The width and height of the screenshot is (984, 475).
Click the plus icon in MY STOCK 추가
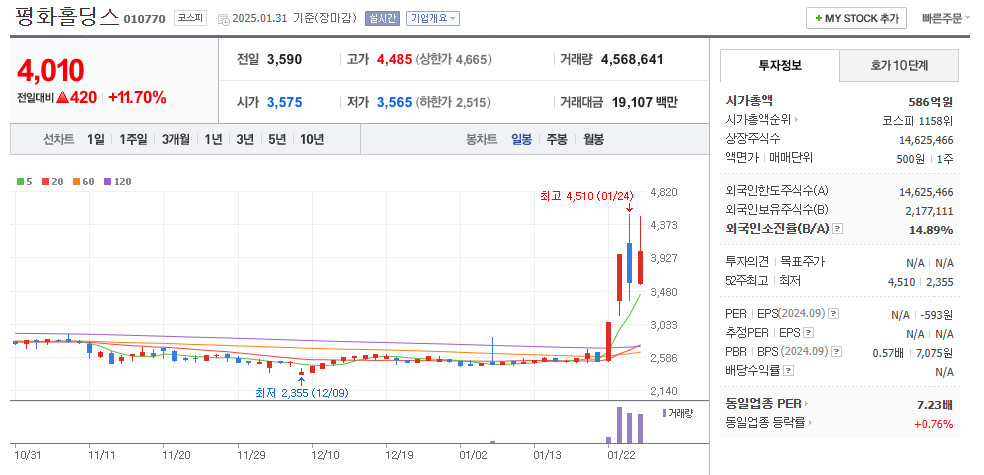(818, 19)
